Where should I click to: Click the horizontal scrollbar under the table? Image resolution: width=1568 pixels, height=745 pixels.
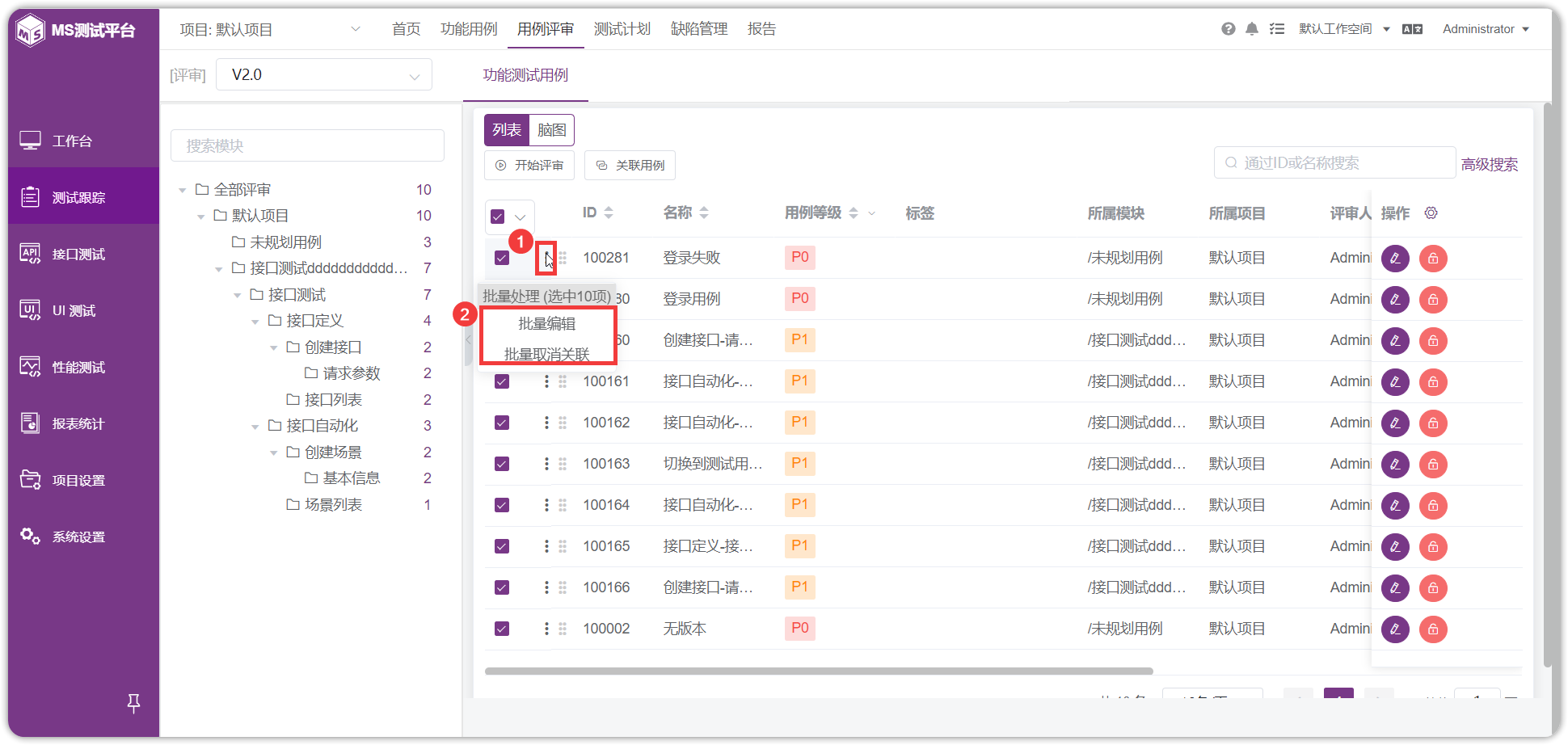[x=819, y=671]
